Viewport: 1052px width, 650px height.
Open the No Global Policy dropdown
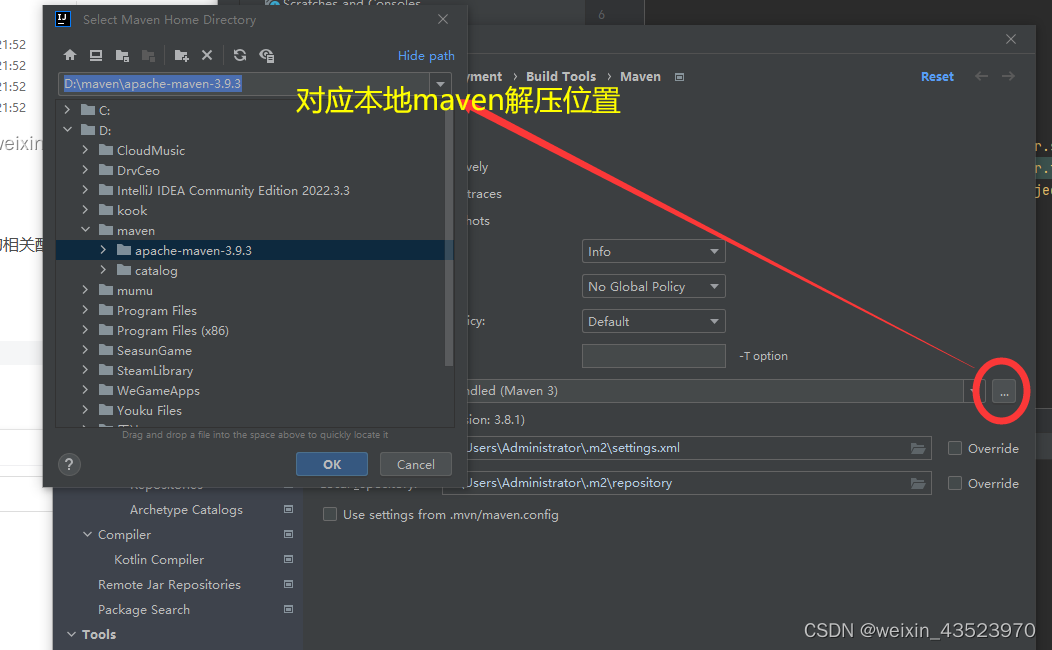653,286
